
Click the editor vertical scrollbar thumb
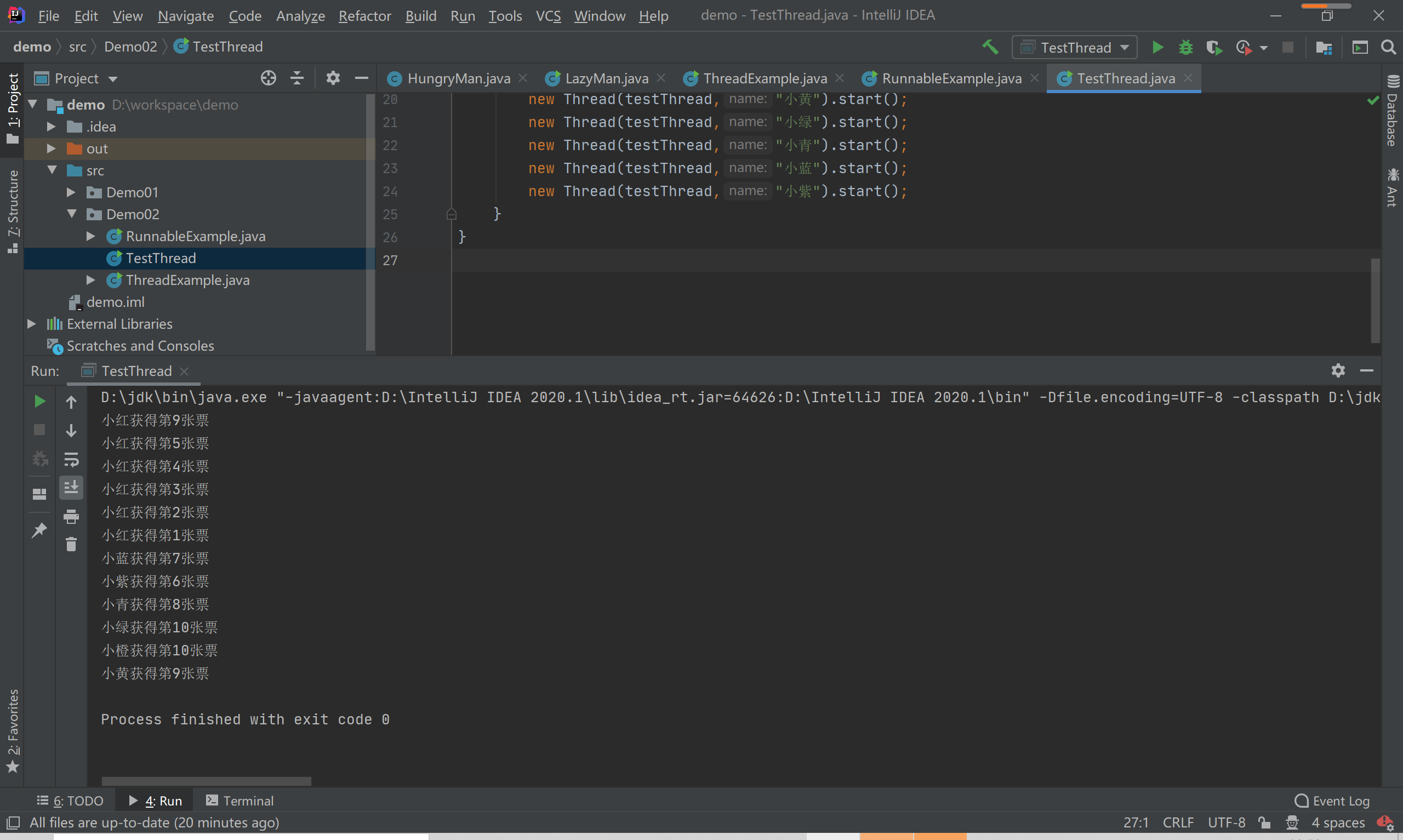[1375, 301]
